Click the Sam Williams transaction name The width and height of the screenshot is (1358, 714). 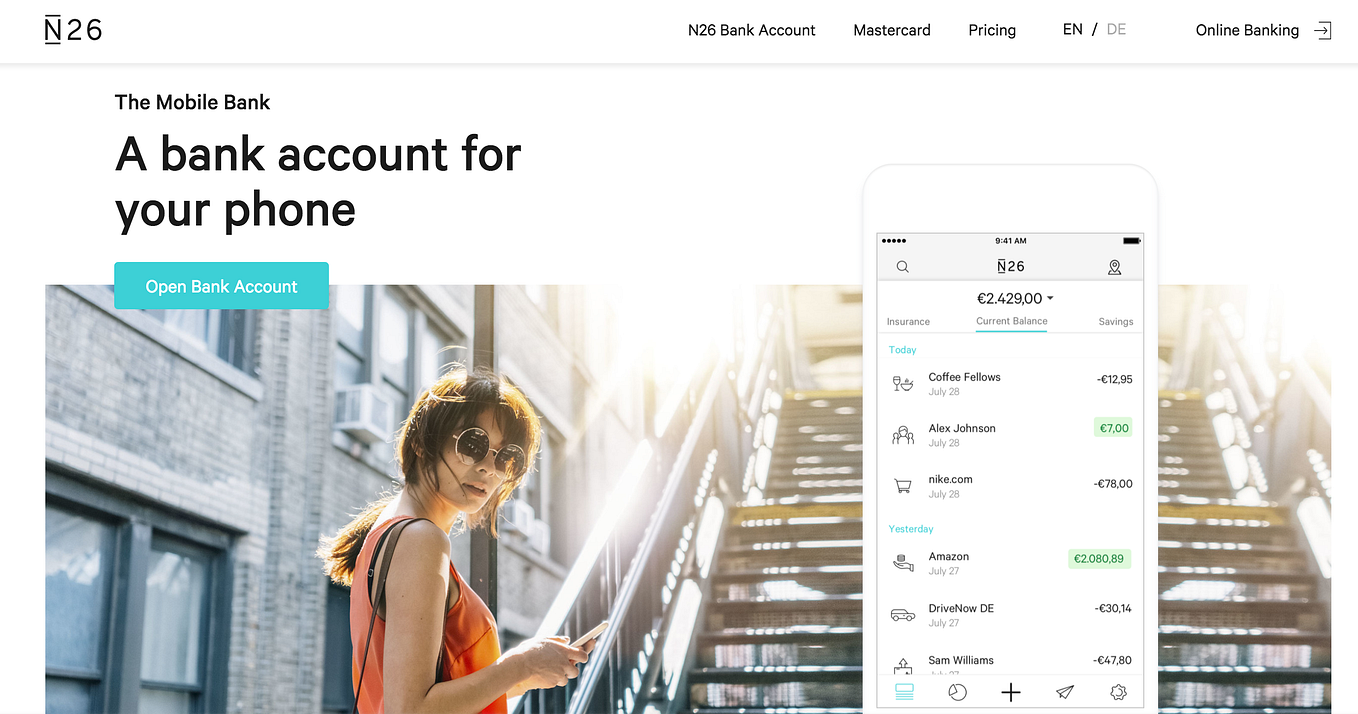(961, 660)
